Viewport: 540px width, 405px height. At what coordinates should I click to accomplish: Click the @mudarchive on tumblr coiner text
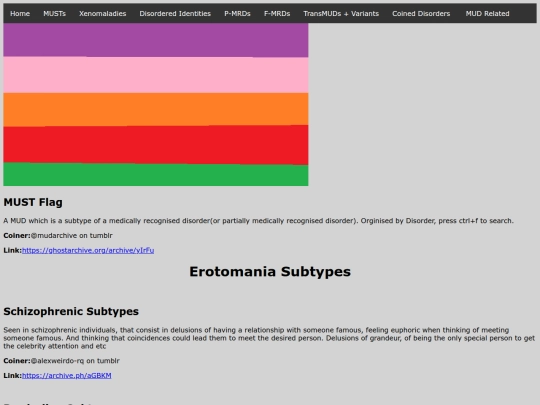point(71,236)
